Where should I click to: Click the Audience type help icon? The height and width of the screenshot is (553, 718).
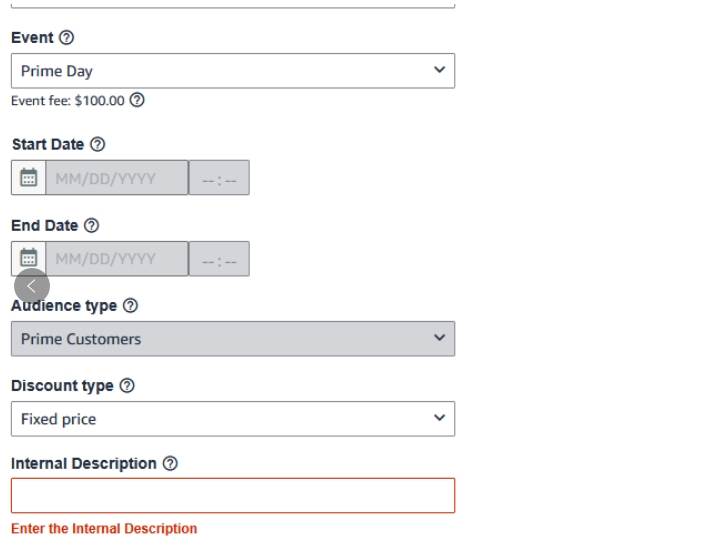point(130,306)
